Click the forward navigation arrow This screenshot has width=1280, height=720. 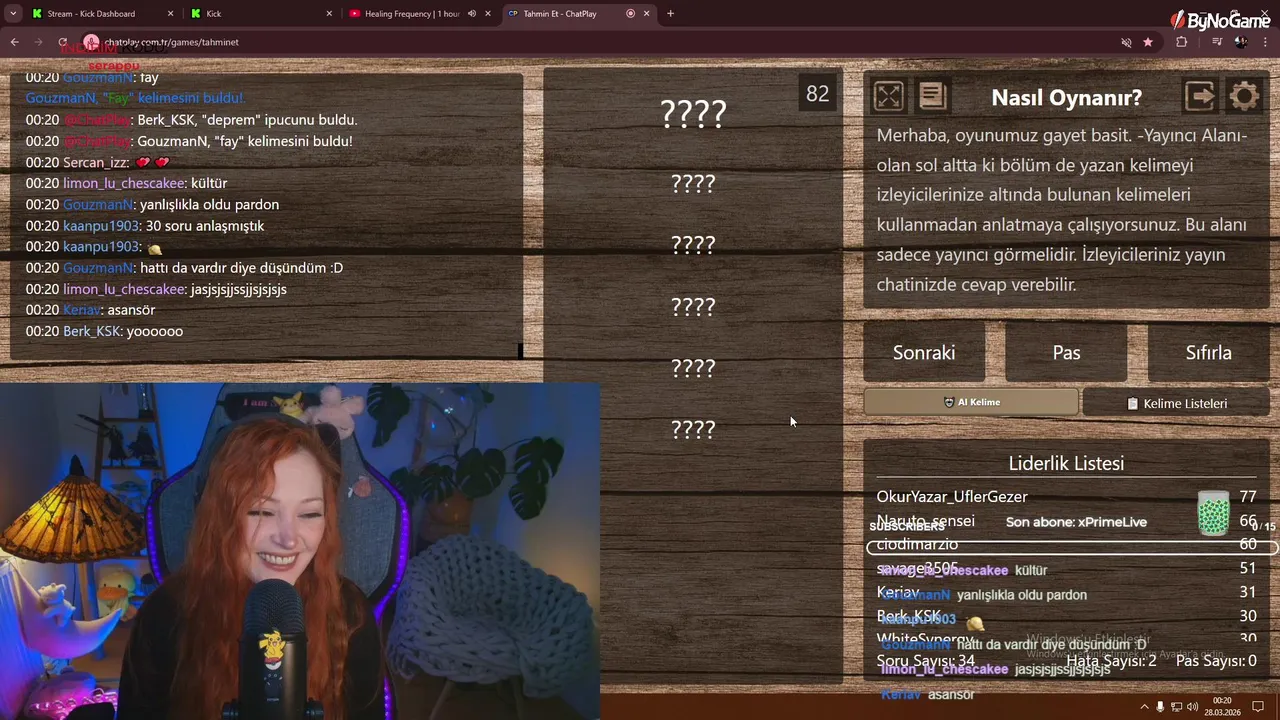(x=38, y=42)
